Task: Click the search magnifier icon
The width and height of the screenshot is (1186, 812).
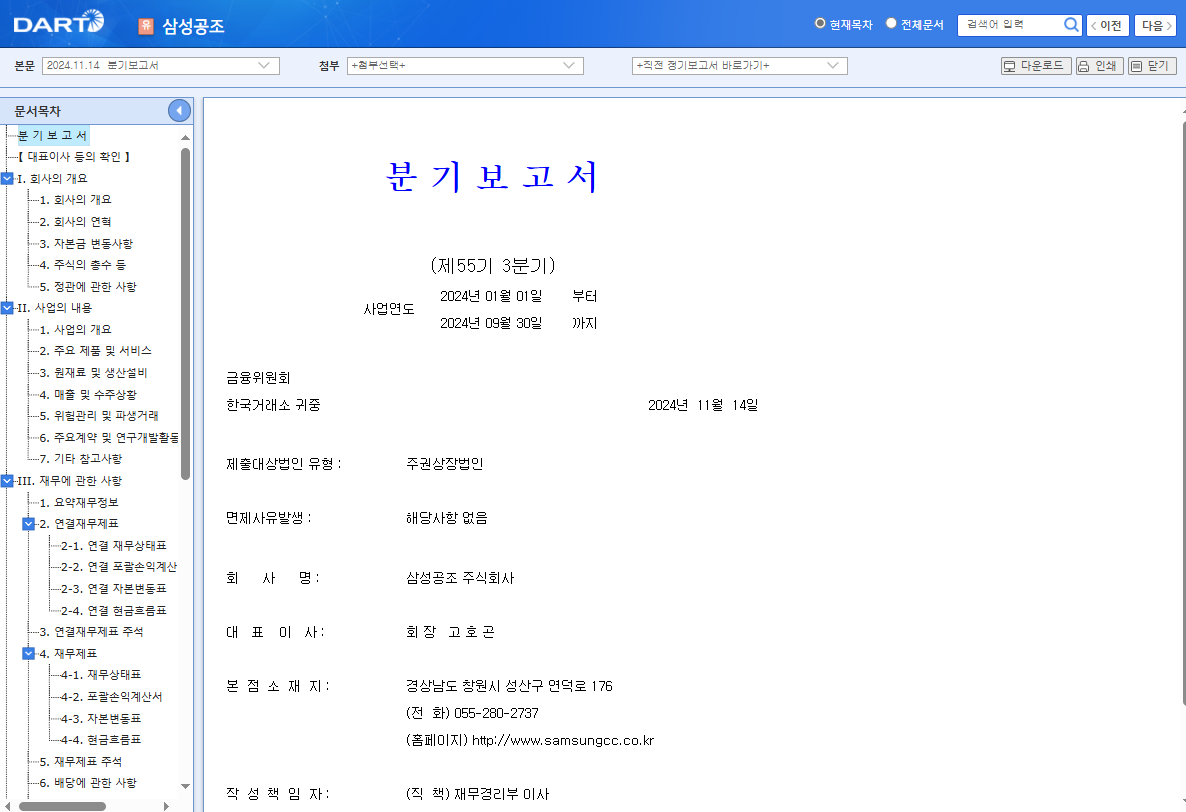Action: click(1069, 25)
